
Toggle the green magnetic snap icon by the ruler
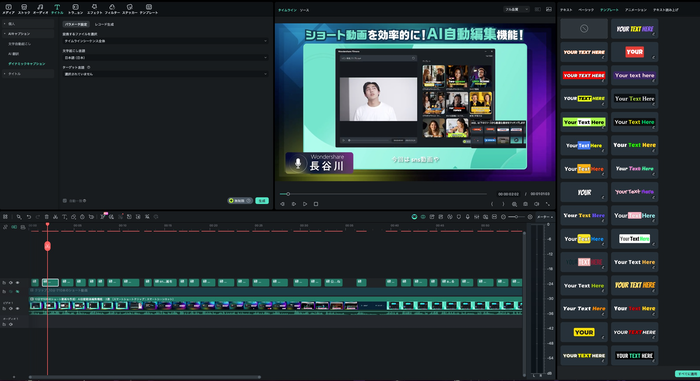click(14, 227)
